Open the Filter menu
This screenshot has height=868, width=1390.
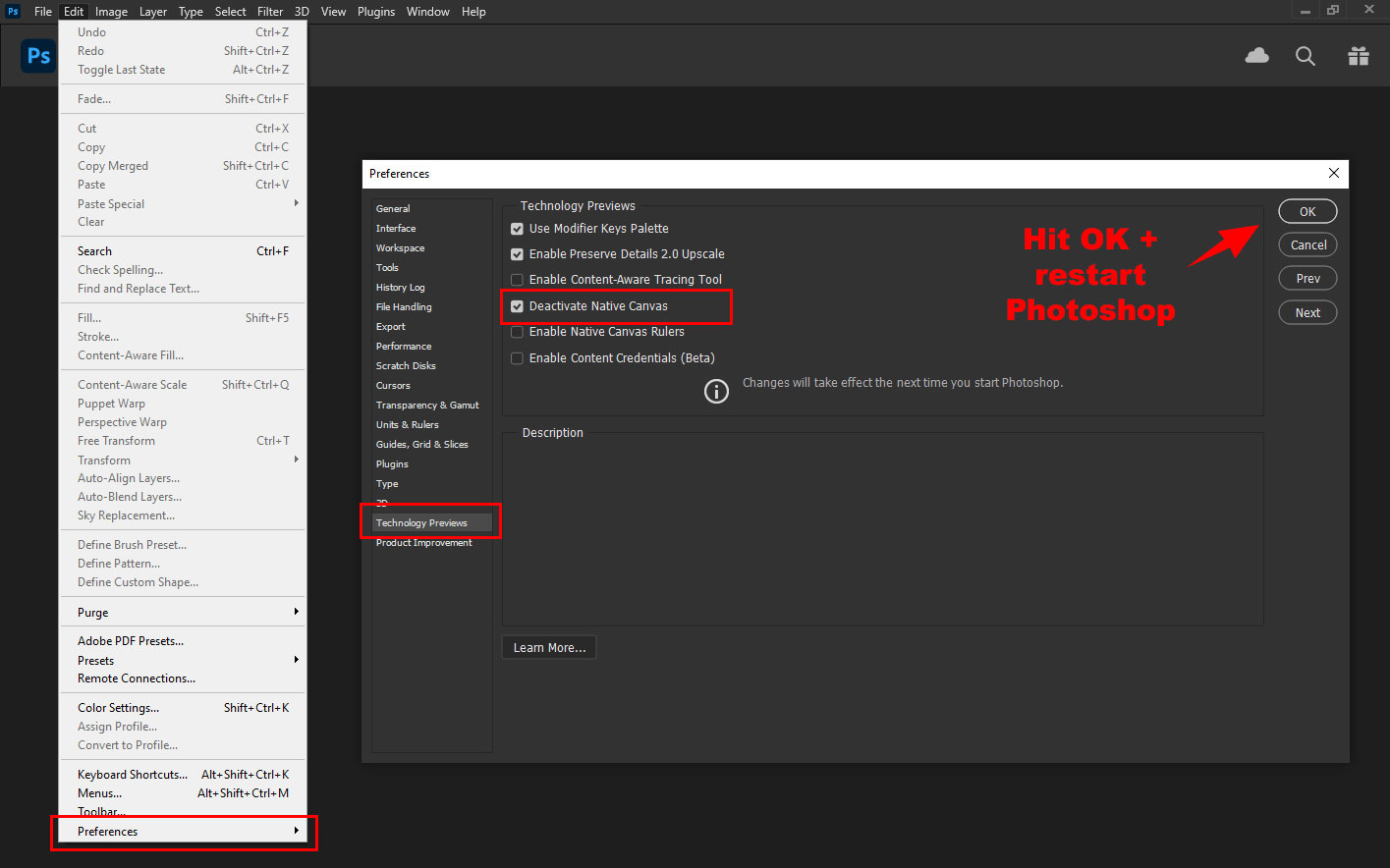270,12
